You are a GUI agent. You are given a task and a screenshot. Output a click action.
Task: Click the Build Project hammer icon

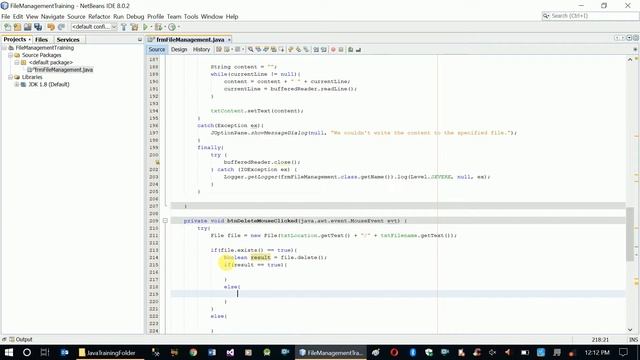124,27
